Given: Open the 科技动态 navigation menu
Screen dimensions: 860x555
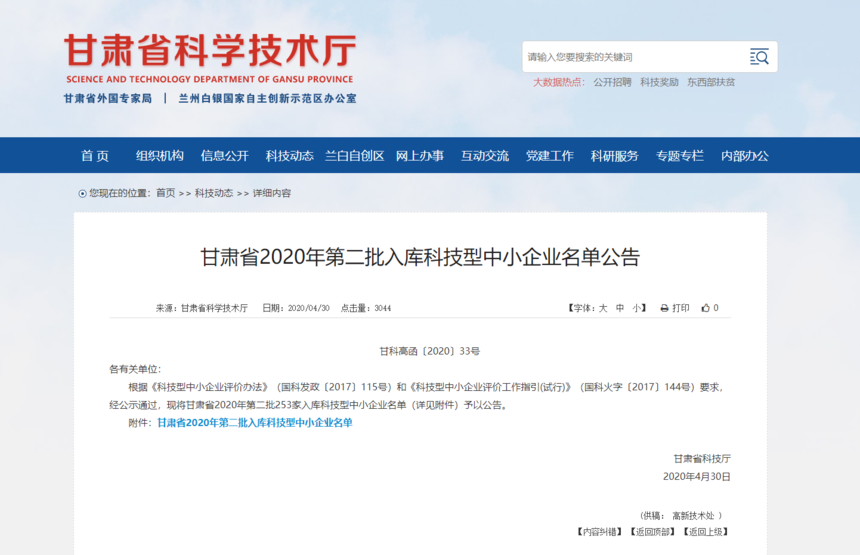Looking at the screenshot, I should (x=290, y=156).
